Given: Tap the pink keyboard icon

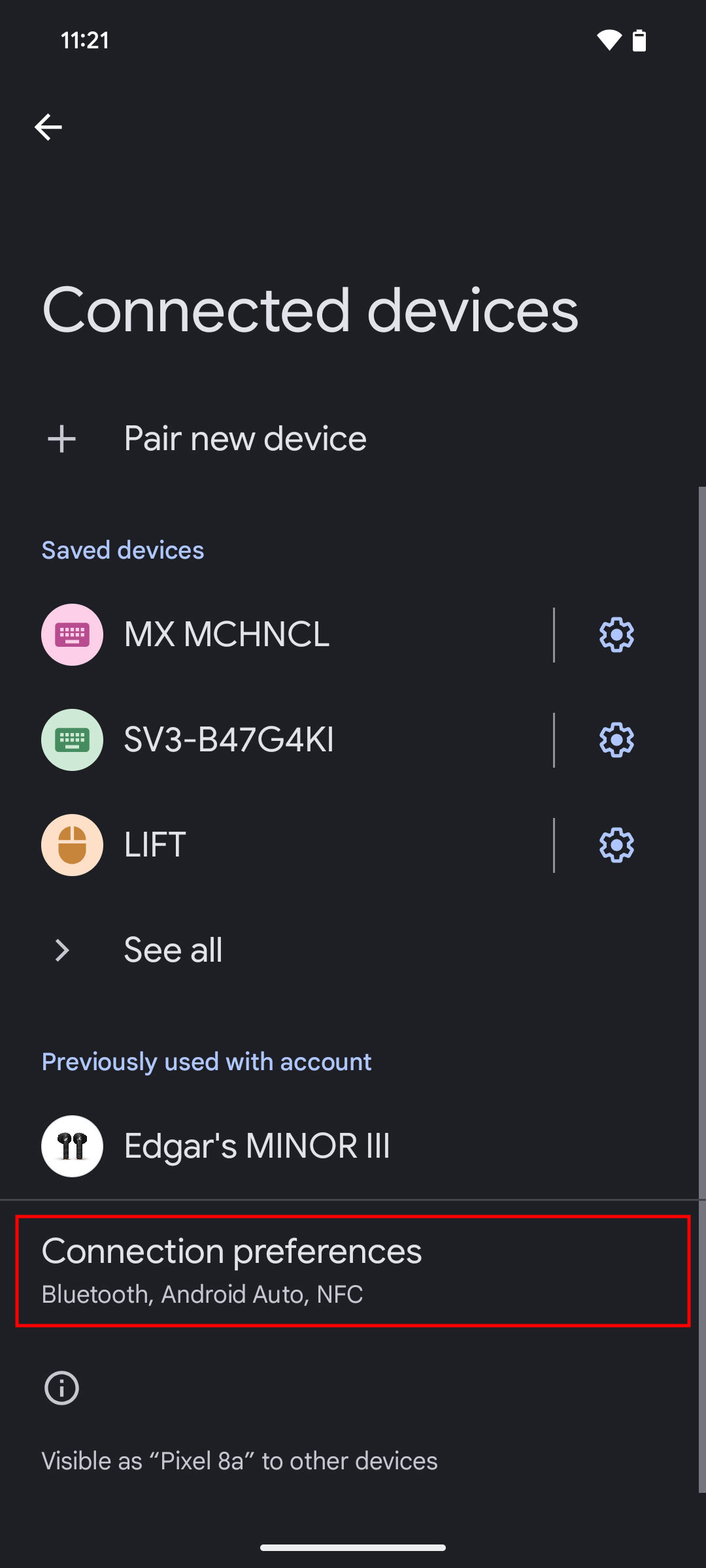Looking at the screenshot, I should click(72, 635).
